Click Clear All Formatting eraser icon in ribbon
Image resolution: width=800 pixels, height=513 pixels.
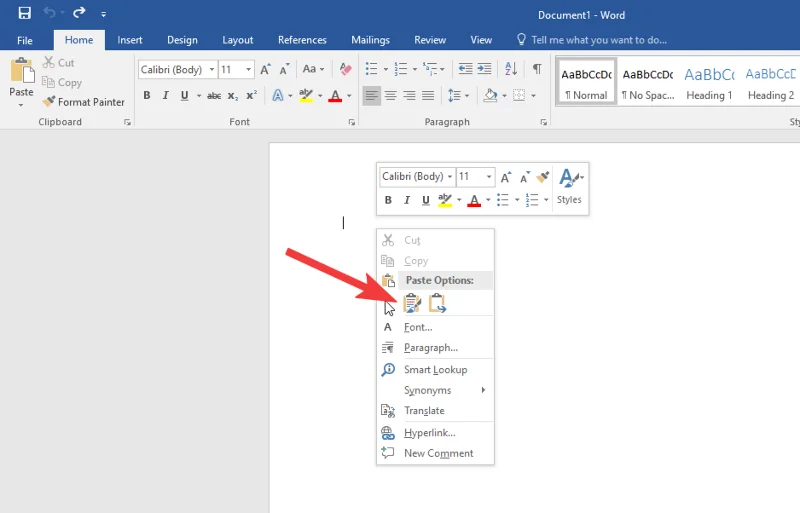click(346, 69)
